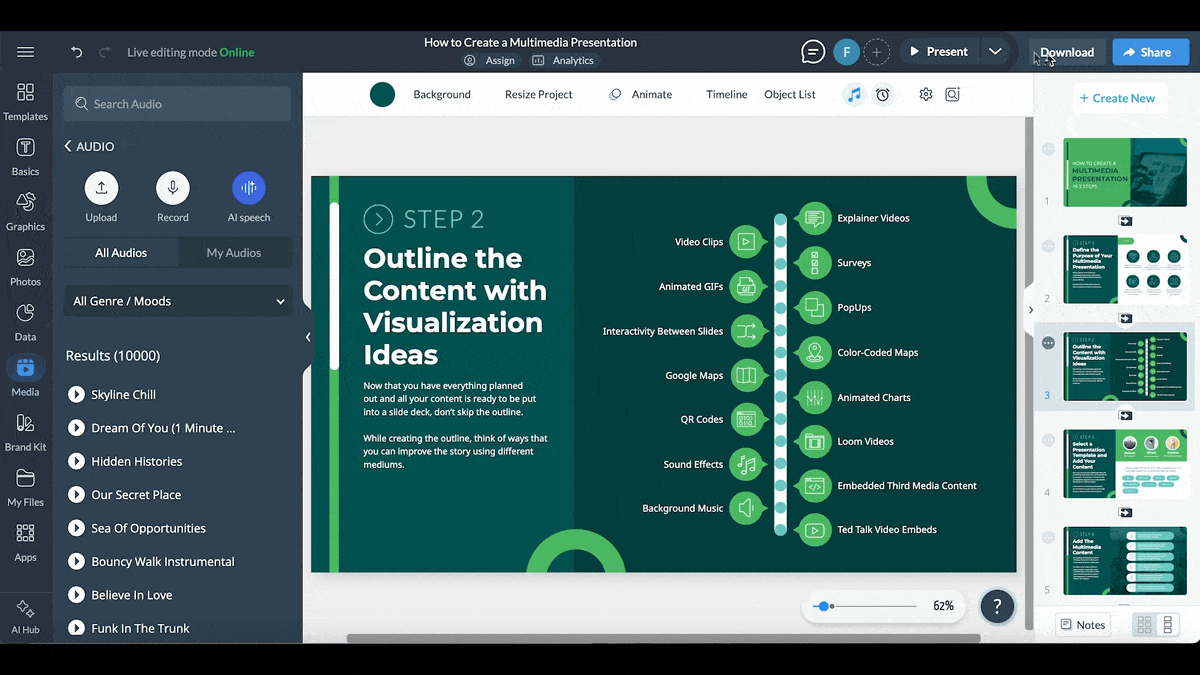The width and height of the screenshot is (1200, 675).
Task: Open Resize Project option
Action: coord(539,94)
